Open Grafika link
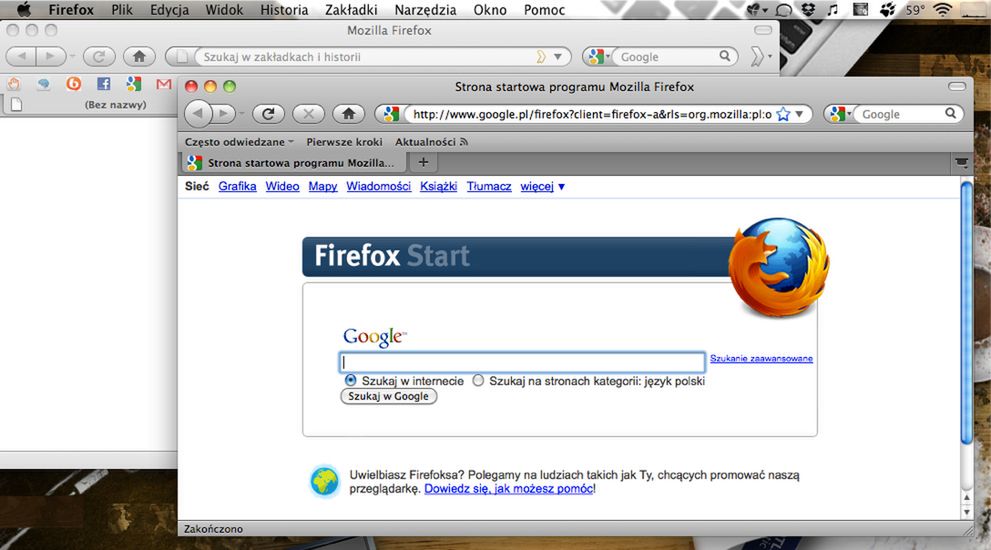The image size is (991, 550). pos(237,186)
